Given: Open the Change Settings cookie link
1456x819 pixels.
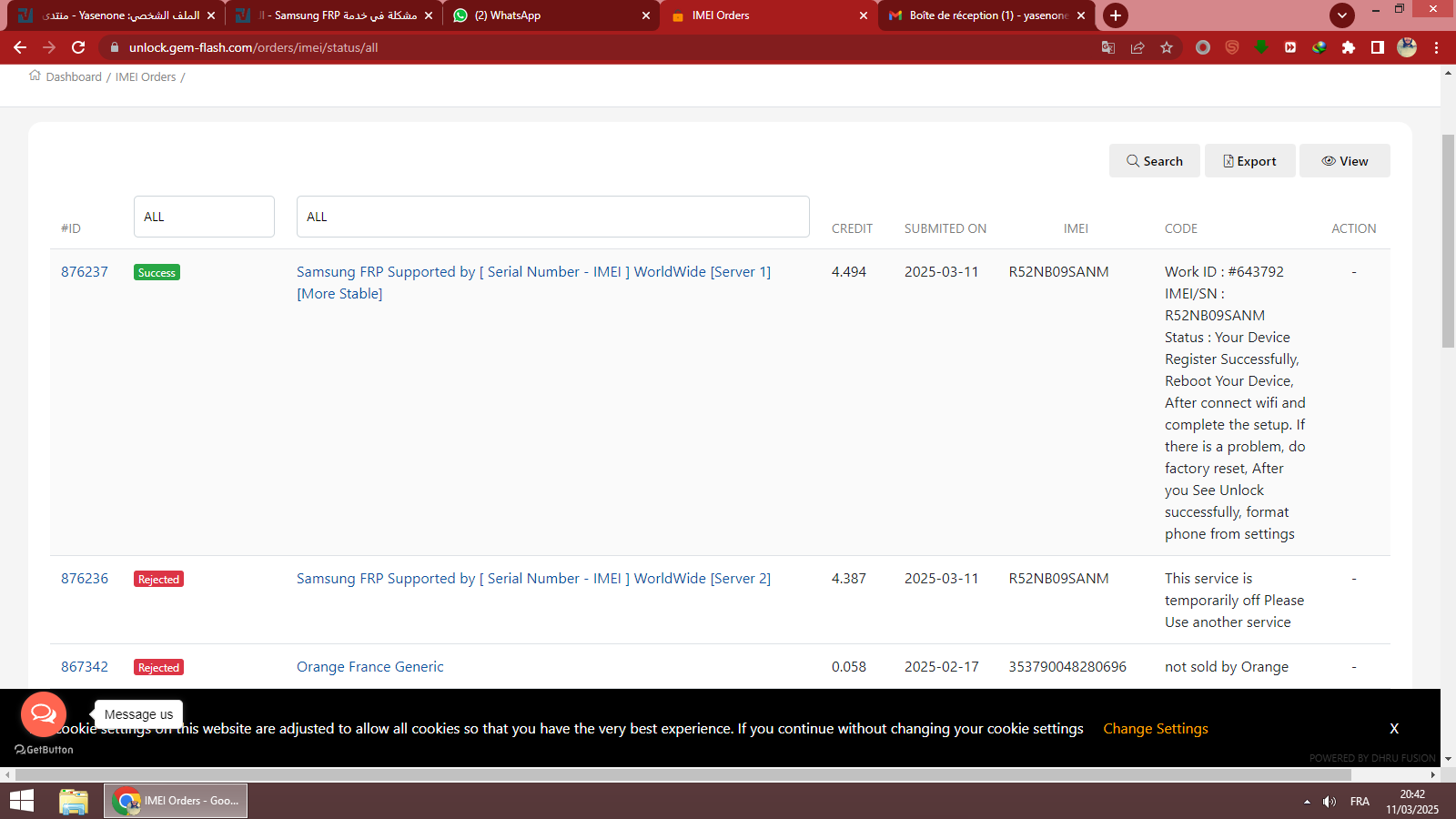Looking at the screenshot, I should click(1156, 729).
